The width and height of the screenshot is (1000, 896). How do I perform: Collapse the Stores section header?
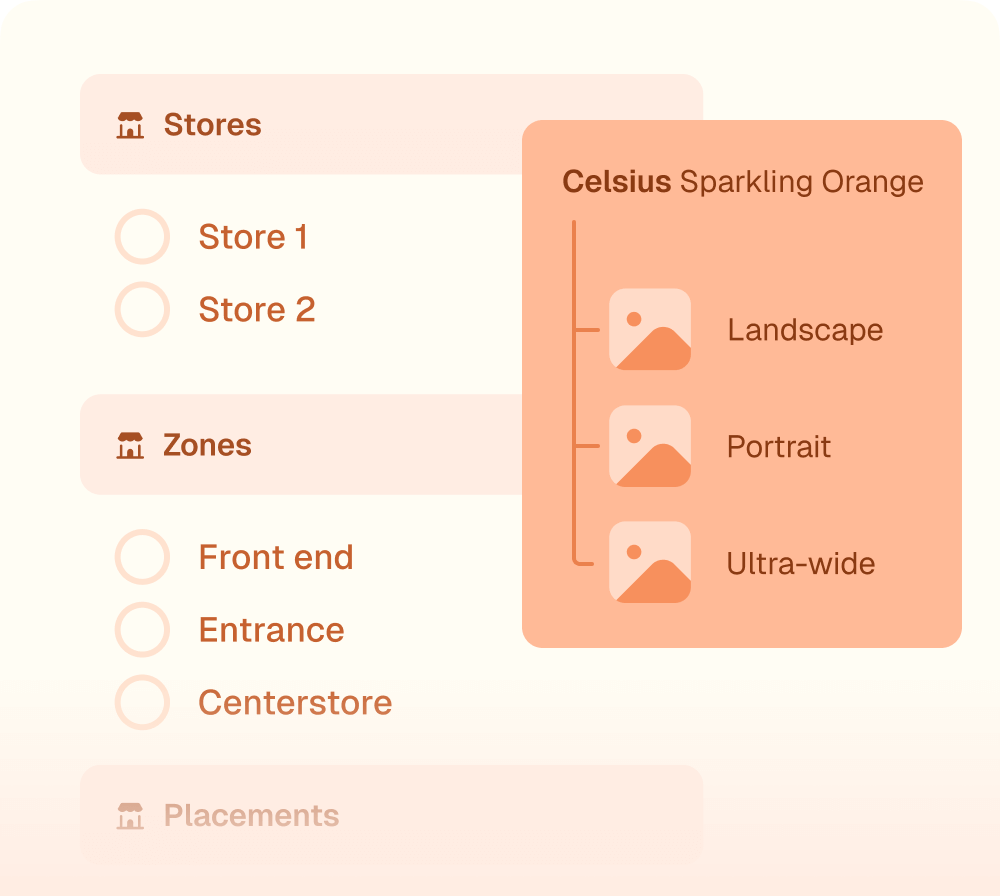point(300,125)
